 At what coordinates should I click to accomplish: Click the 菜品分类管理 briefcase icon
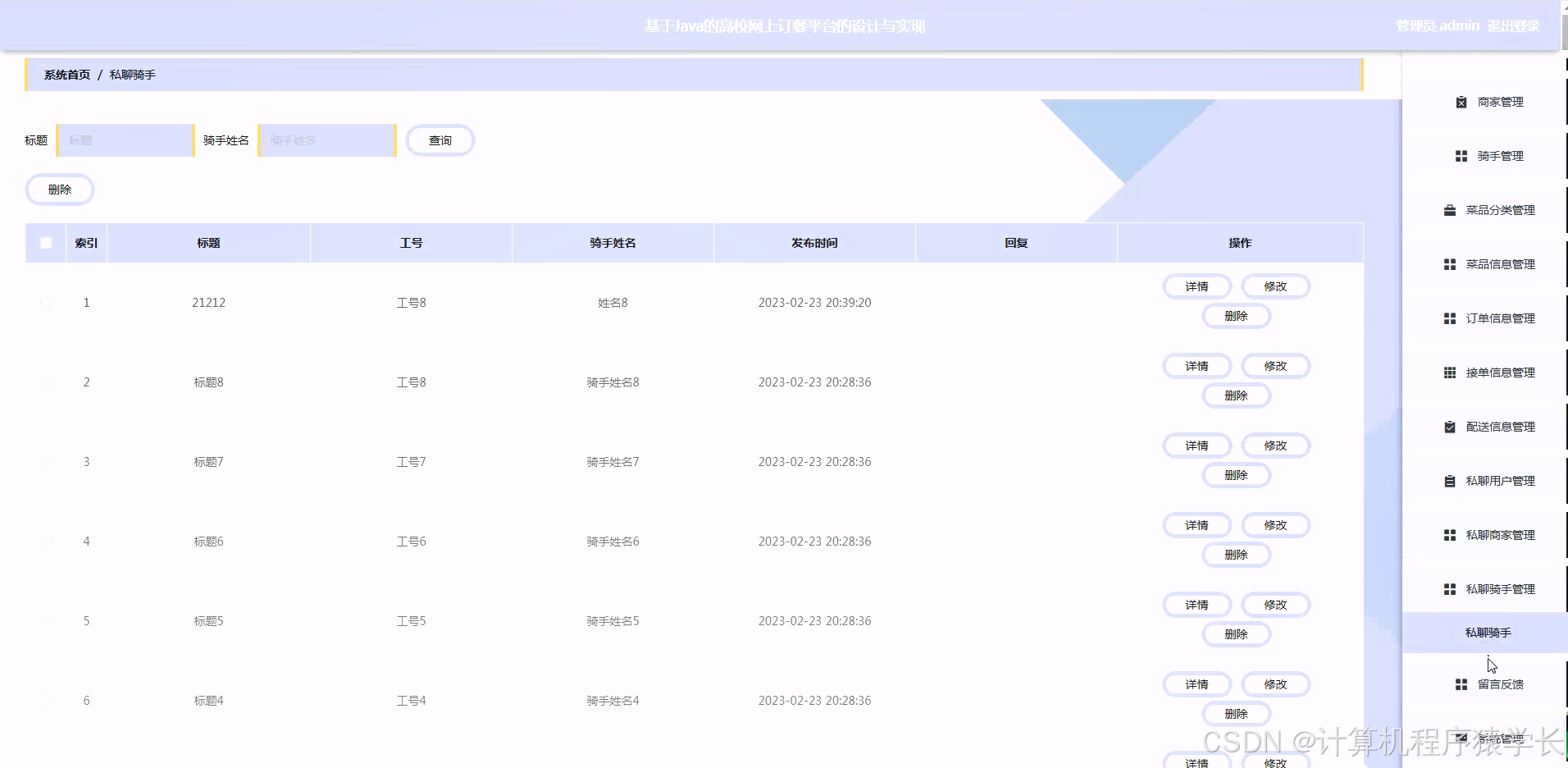coord(1450,211)
